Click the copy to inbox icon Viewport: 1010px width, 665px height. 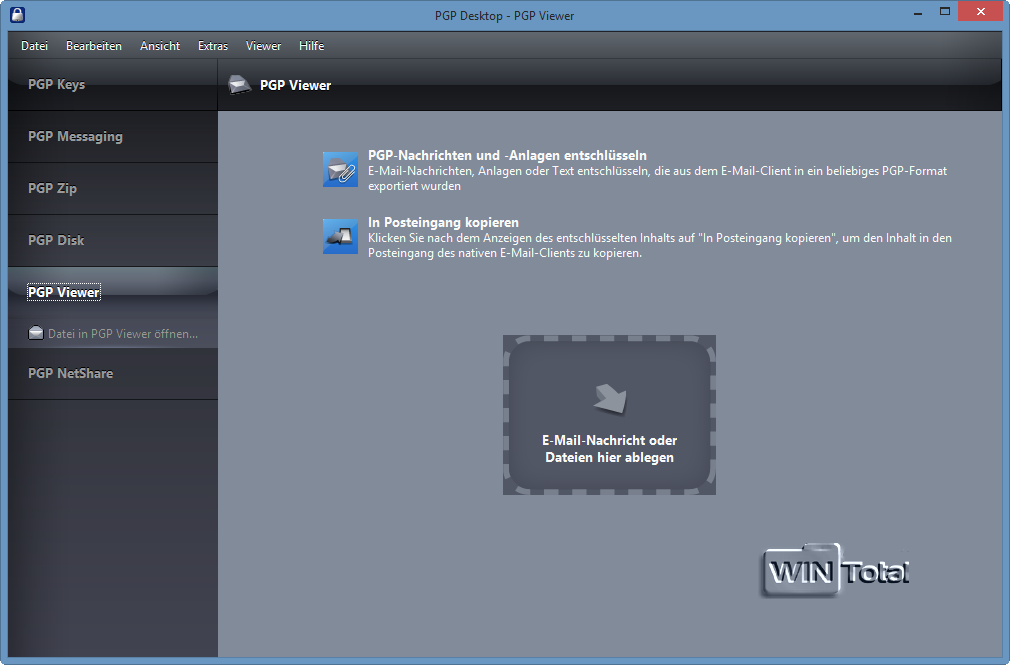pos(340,236)
